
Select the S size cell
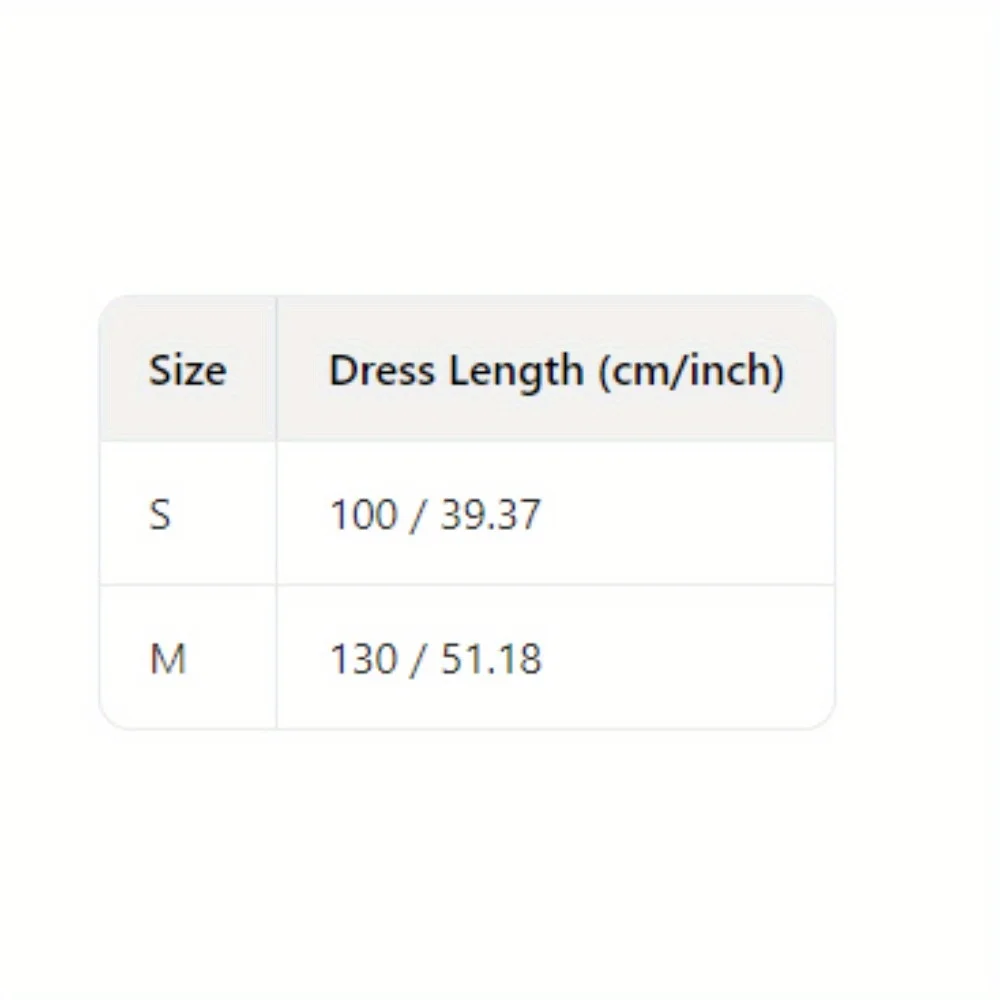coord(160,515)
